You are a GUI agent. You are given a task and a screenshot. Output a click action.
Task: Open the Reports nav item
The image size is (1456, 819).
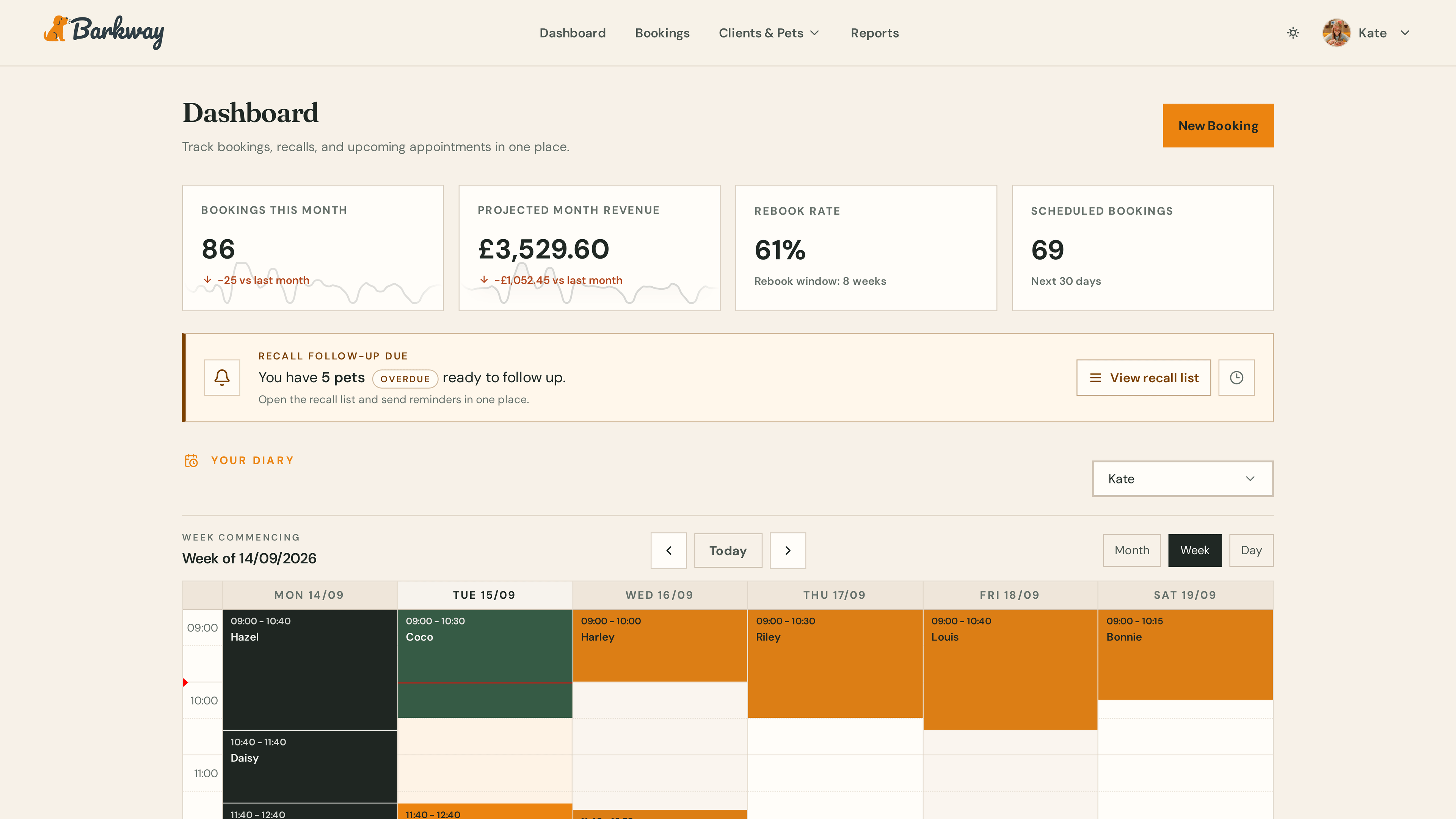click(874, 33)
